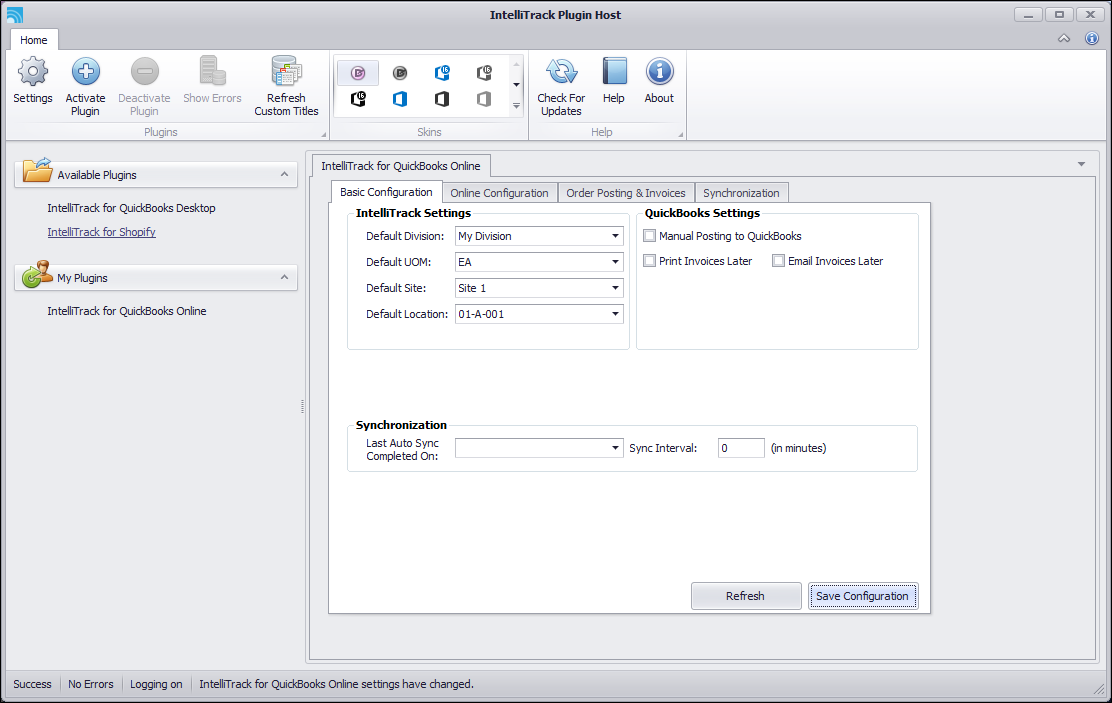This screenshot has height=703, width=1112.
Task: Open the document tab list dropdown arrow
Action: pos(1082,164)
